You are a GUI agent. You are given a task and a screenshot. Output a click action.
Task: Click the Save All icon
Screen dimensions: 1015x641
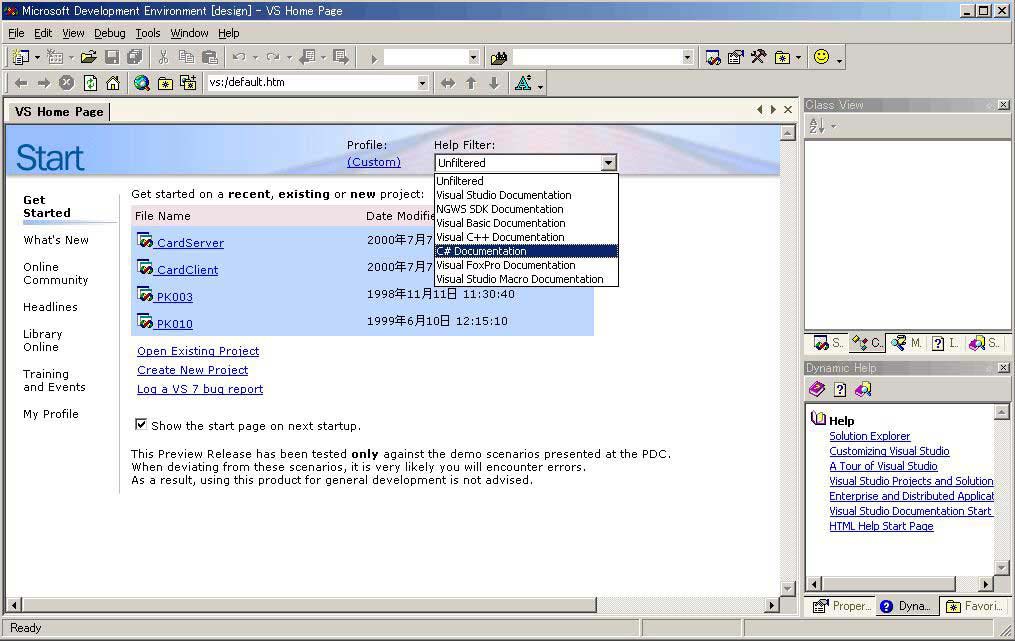pyautogui.click(x=135, y=57)
